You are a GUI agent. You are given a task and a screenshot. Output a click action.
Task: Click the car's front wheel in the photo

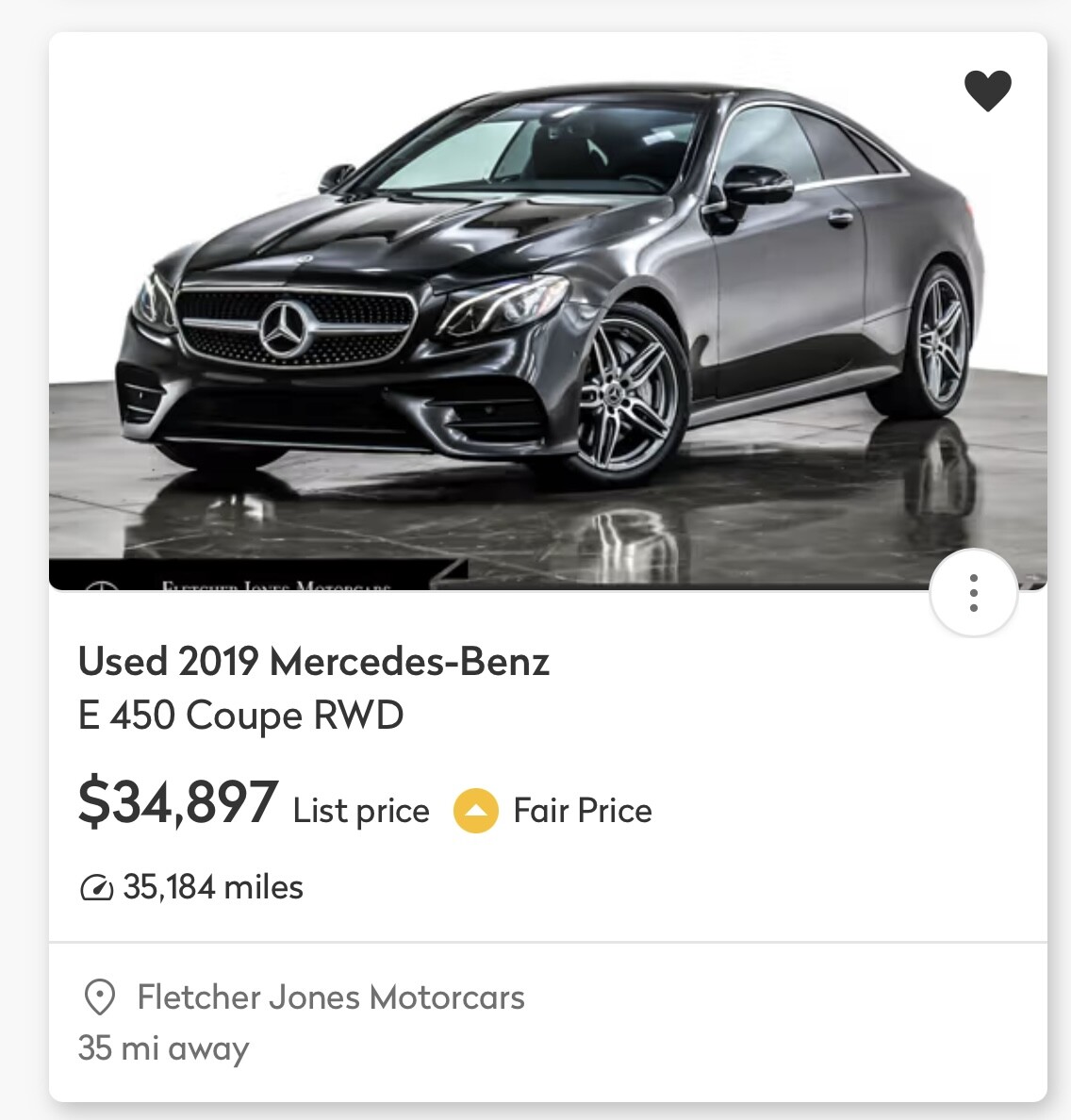627,397
